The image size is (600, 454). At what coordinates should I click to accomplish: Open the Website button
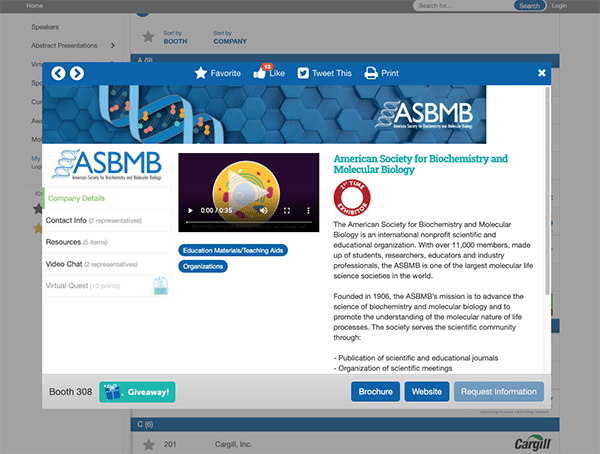pos(427,392)
